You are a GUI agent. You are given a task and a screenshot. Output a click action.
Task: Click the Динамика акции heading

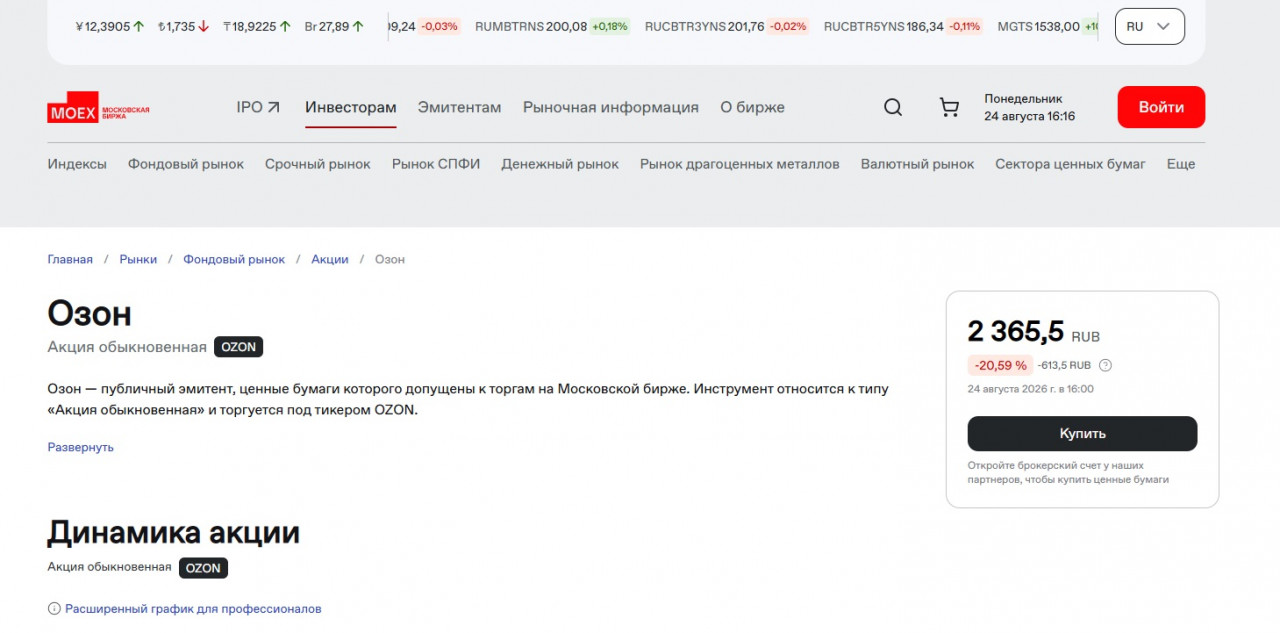click(x=173, y=532)
